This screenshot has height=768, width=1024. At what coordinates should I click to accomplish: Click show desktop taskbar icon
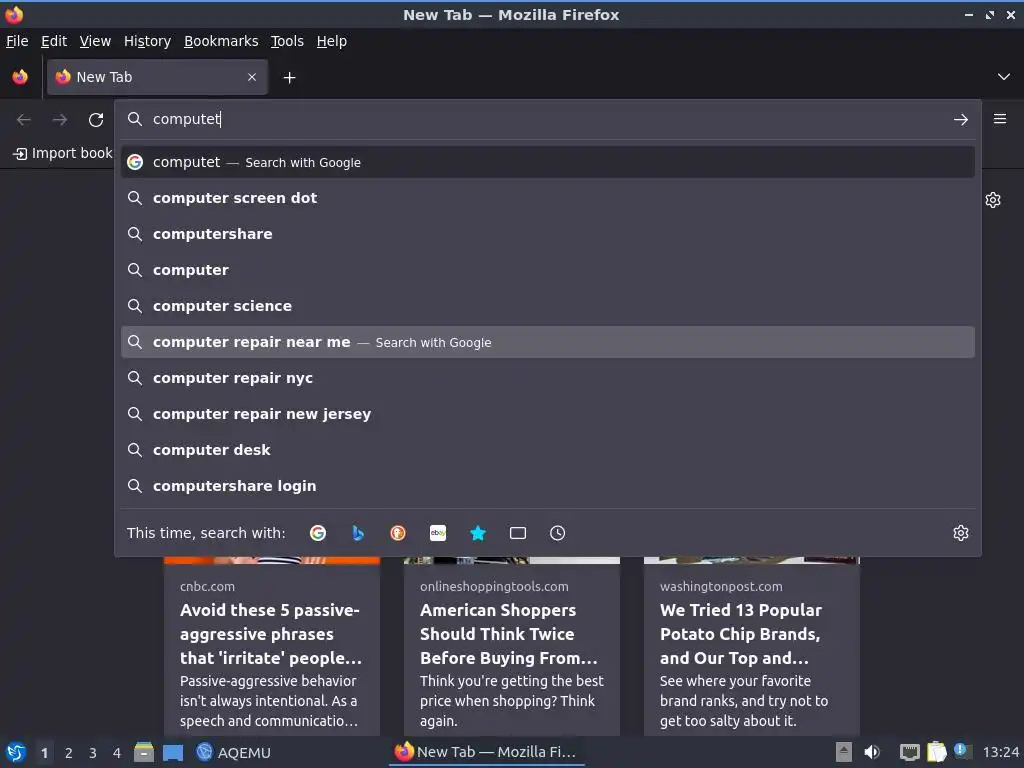[x=173, y=753]
